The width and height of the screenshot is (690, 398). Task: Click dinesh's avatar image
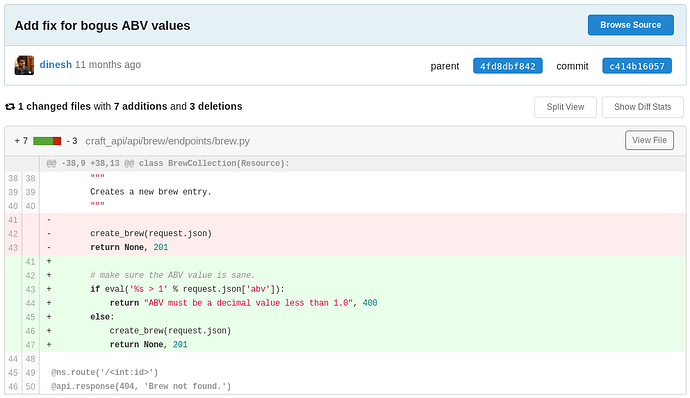pyautogui.click(x=24, y=65)
